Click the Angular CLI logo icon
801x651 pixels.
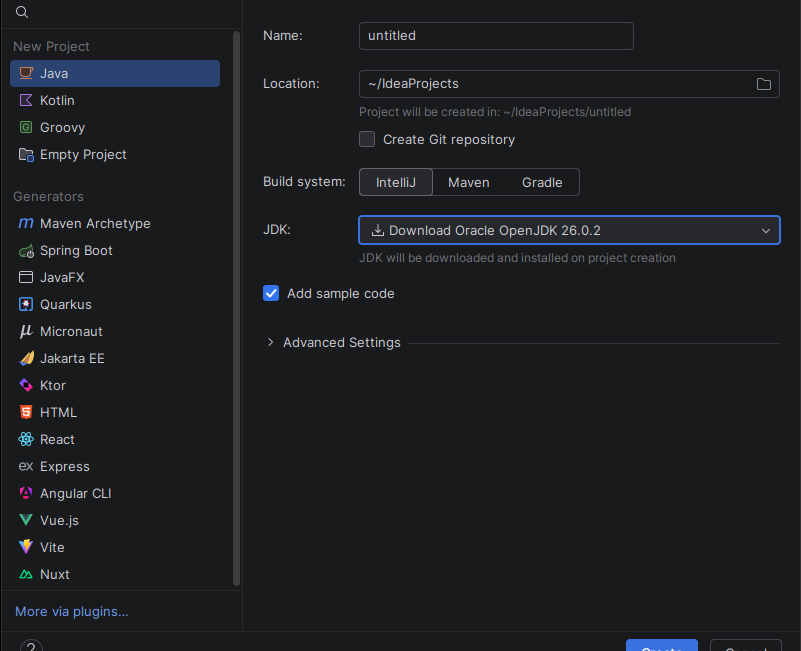[x=26, y=493]
